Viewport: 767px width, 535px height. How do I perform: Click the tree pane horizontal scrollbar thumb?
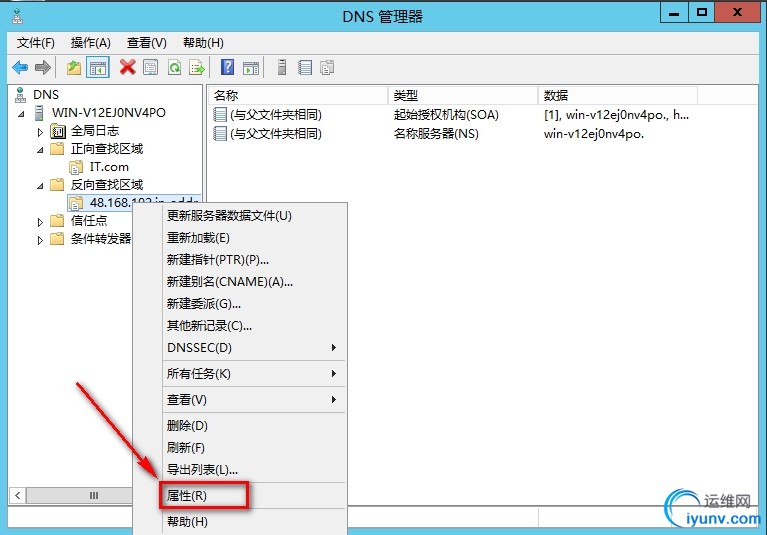click(x=80, y=495)
